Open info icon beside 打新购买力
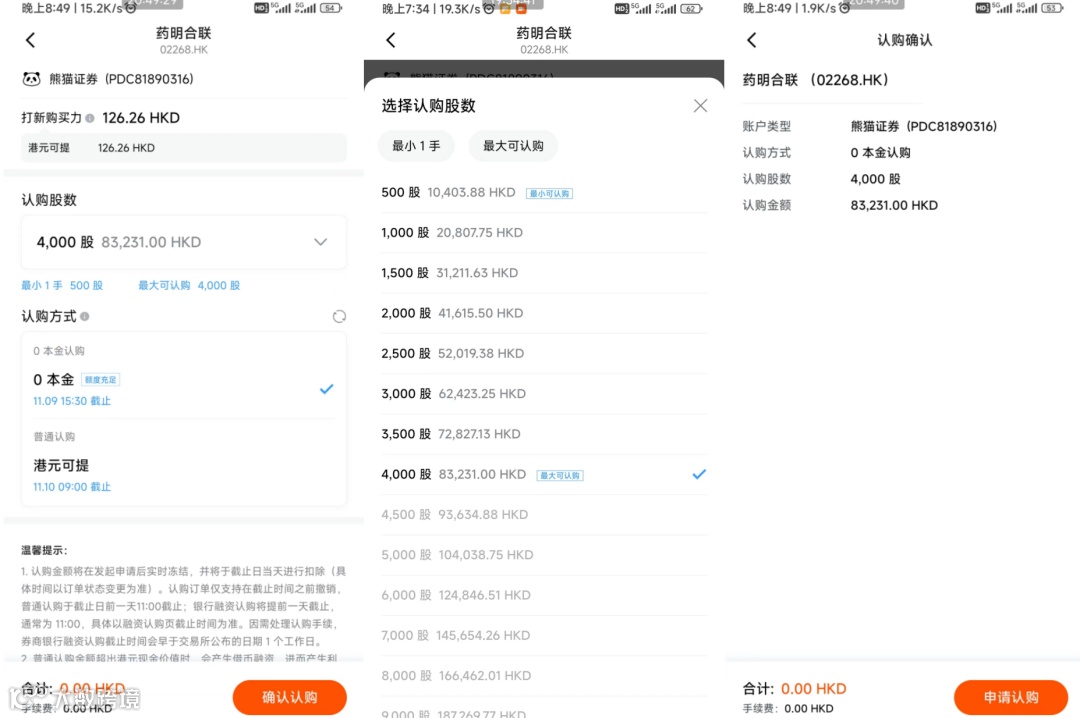Image resolution: width=1080 pixels, height=718 pixels. click(x=90, y=119)
